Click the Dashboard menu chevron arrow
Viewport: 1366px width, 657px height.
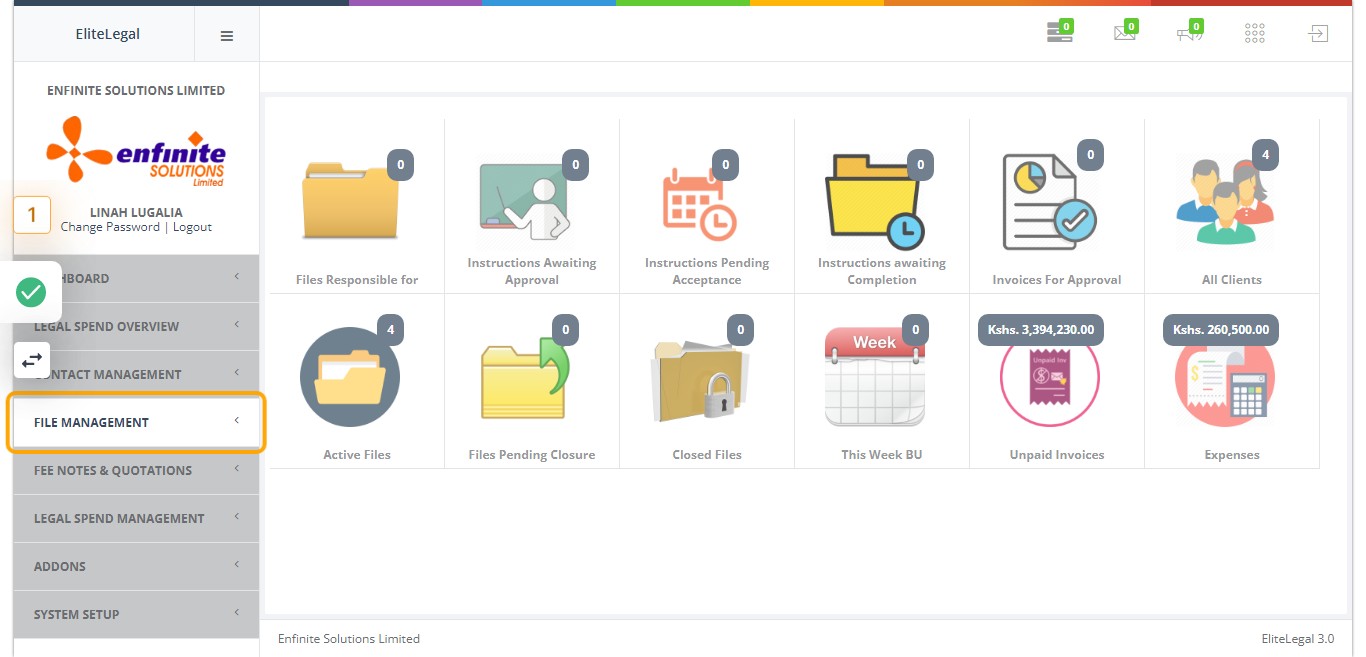(237, 277)
